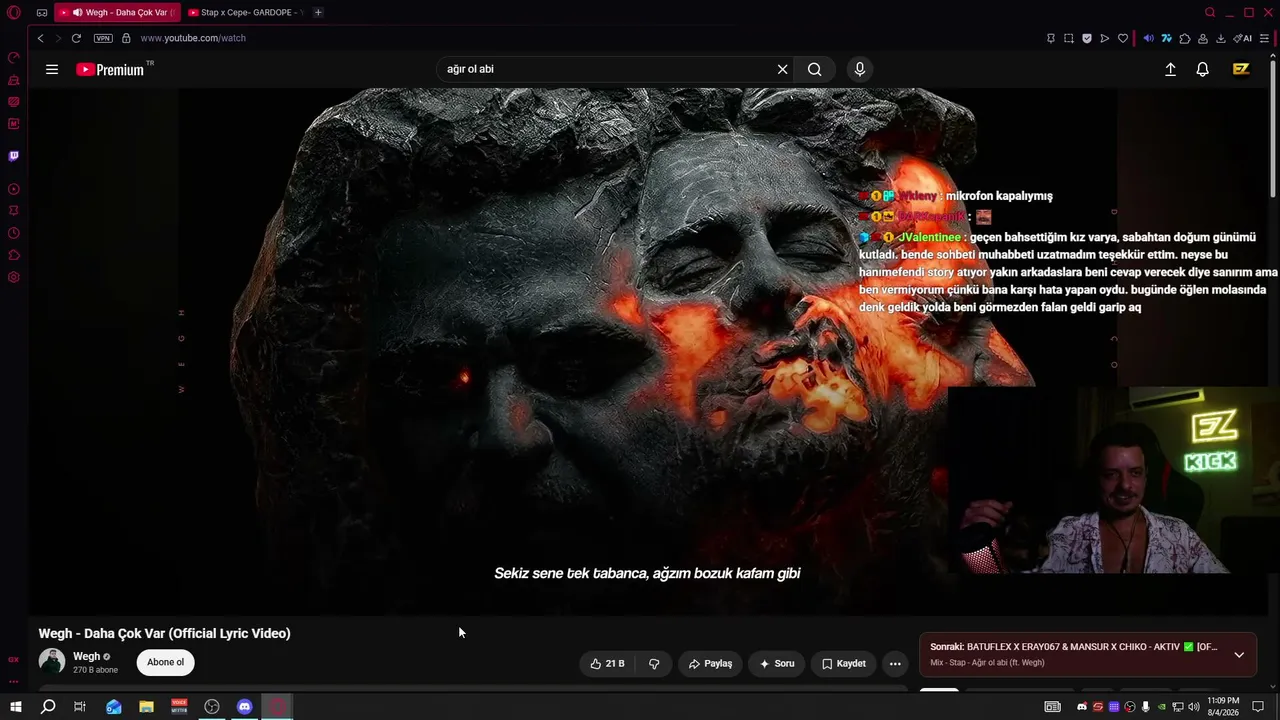Clear the YouTube search query

(783, 69)
